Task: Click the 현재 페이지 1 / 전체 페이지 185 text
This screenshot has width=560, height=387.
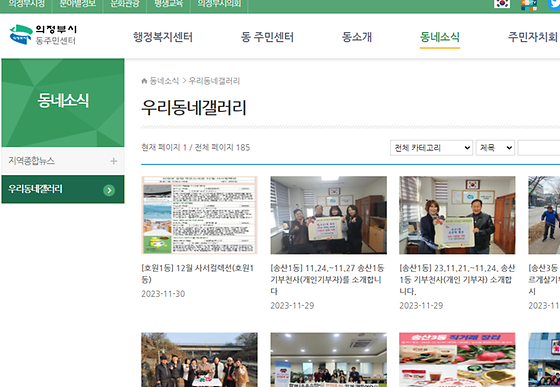Action: click(196, 147)
